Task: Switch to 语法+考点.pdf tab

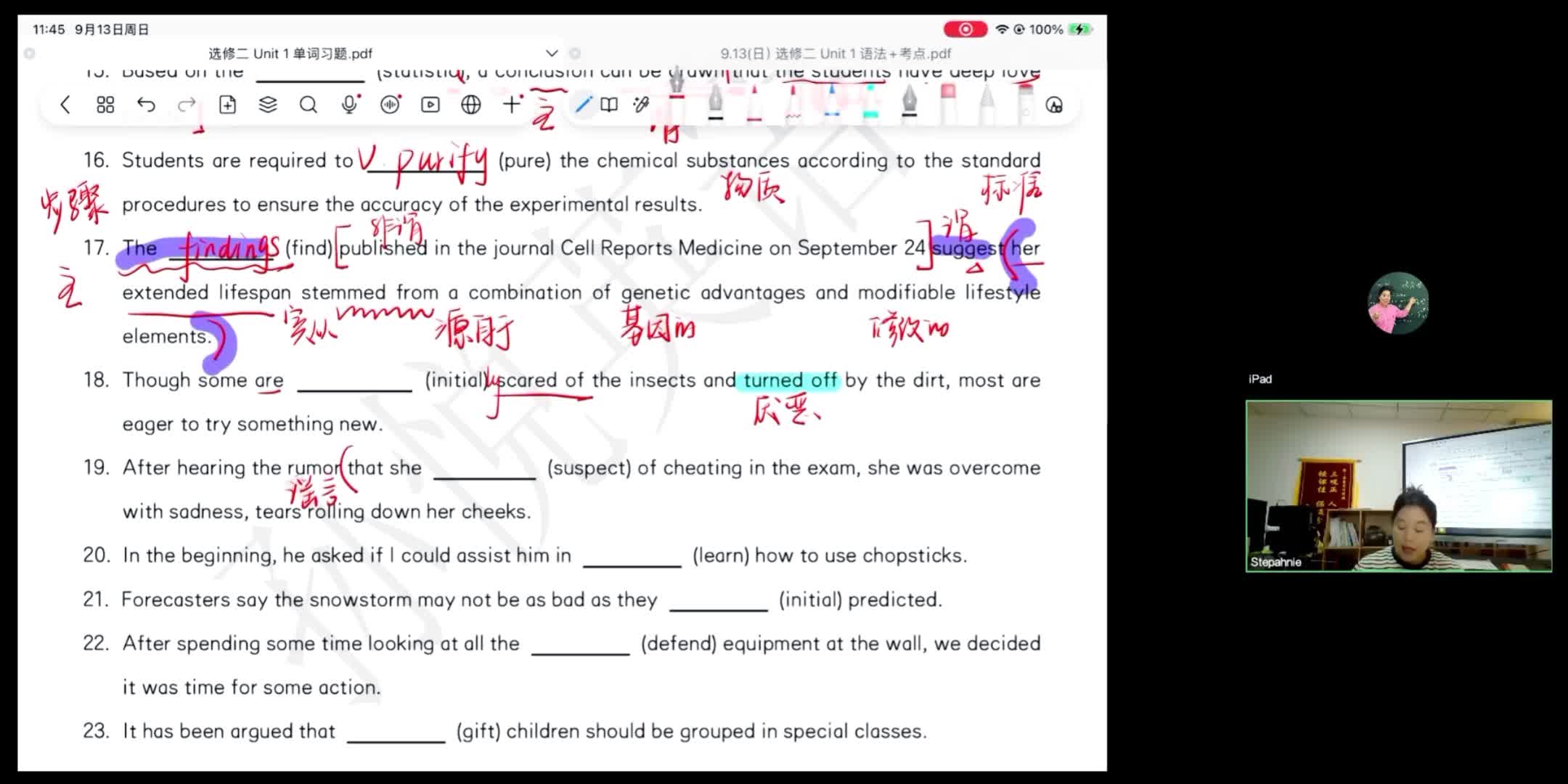Action: click(x=836, y=53)
